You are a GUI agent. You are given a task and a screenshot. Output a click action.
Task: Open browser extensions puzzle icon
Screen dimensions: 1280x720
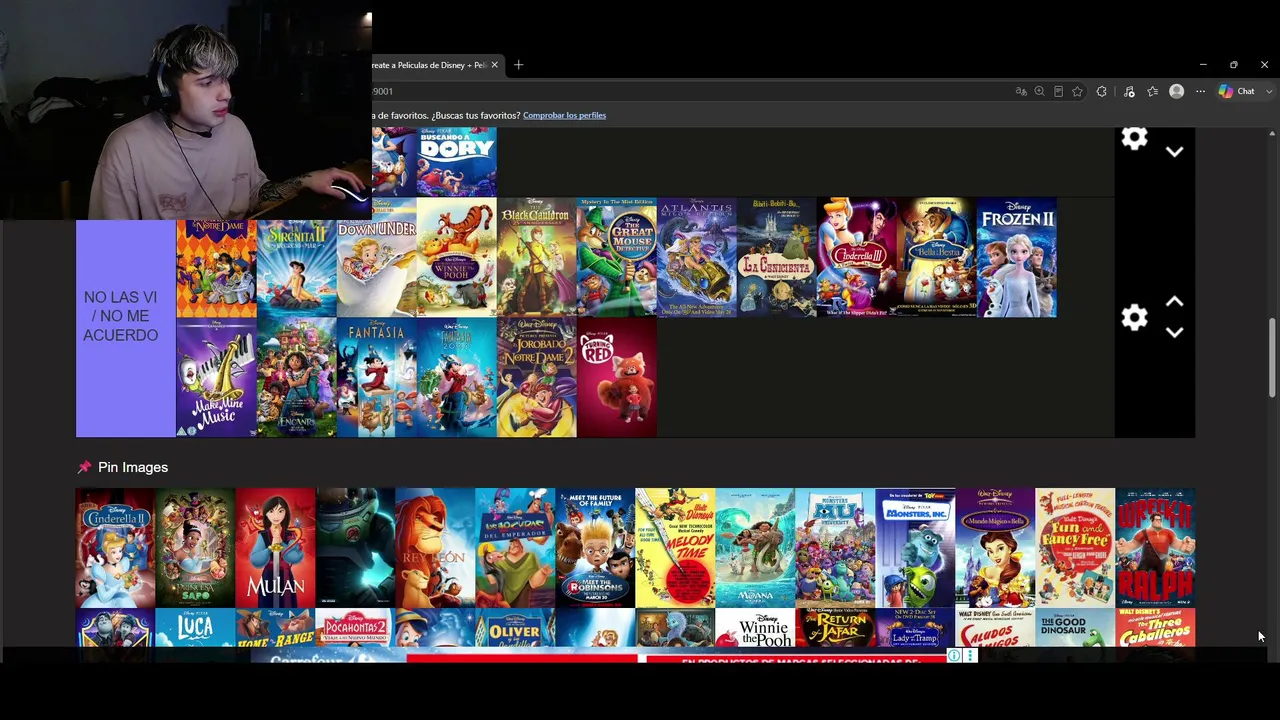tap(1102, 91)
